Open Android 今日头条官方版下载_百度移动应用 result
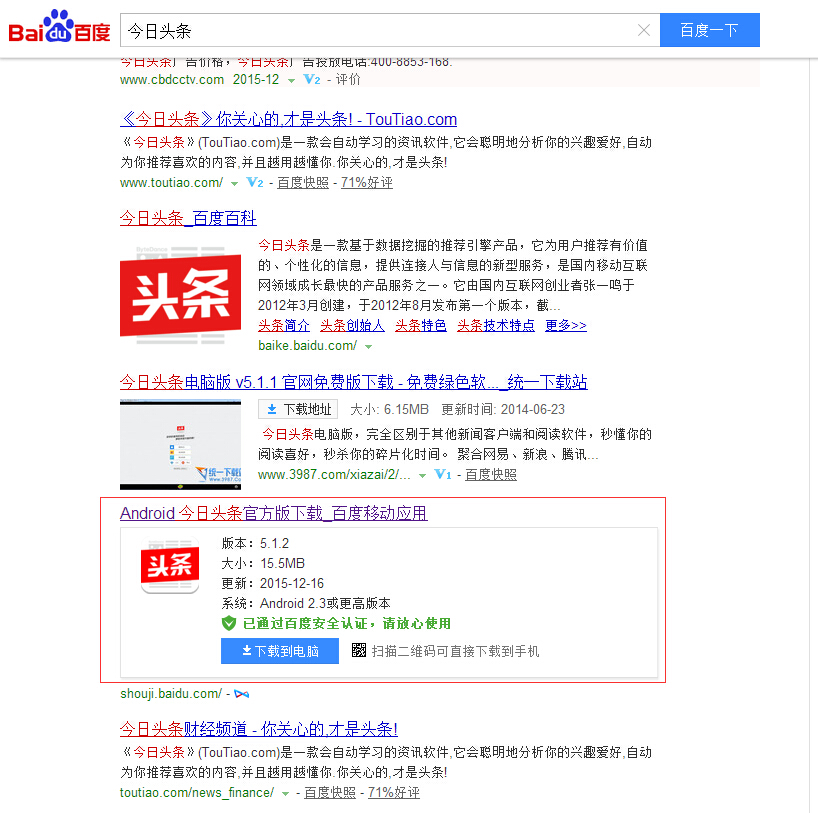Viewport: 818px width, 813px height. (x=274, y=513)
